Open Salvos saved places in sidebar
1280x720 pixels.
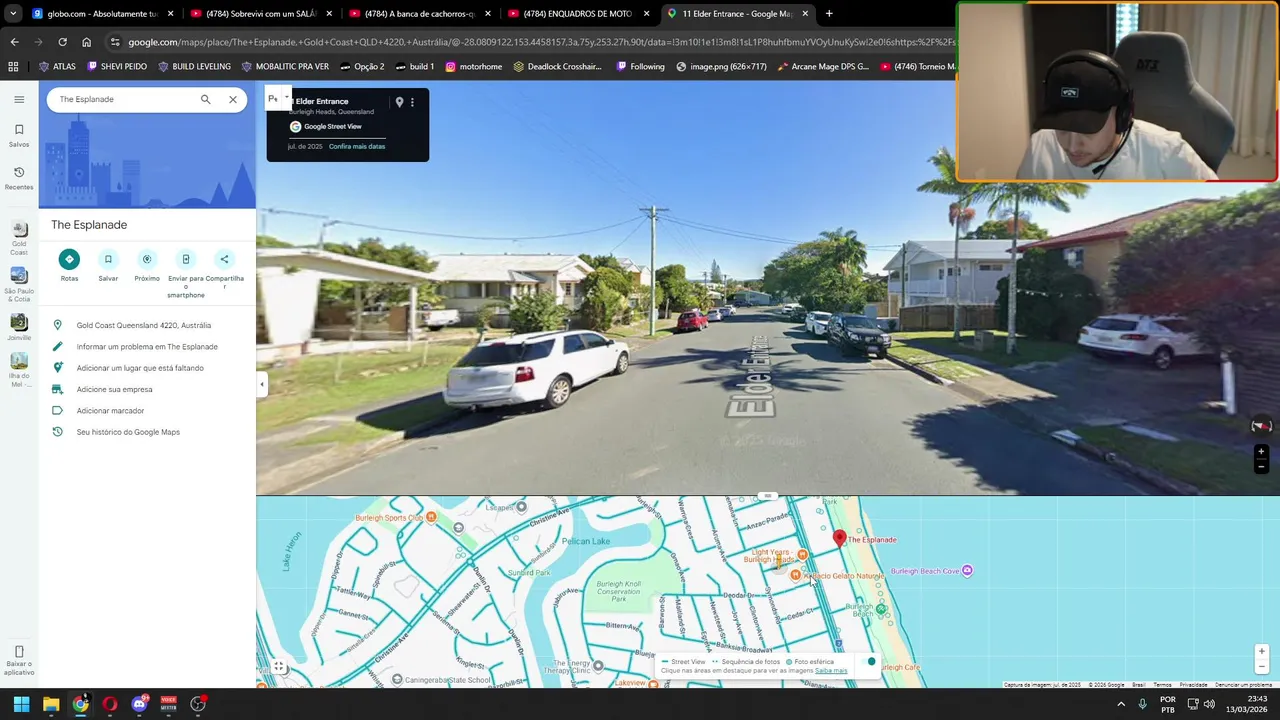19,136
